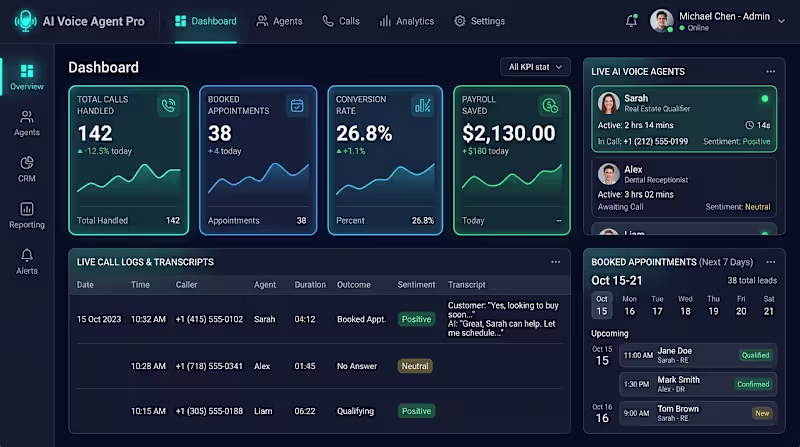Image resolution: width=800 pixels, height=447 pixels.
Task: Click Alex's avatar in live agents
Action: pyautogui.click(x=608, y=173)
